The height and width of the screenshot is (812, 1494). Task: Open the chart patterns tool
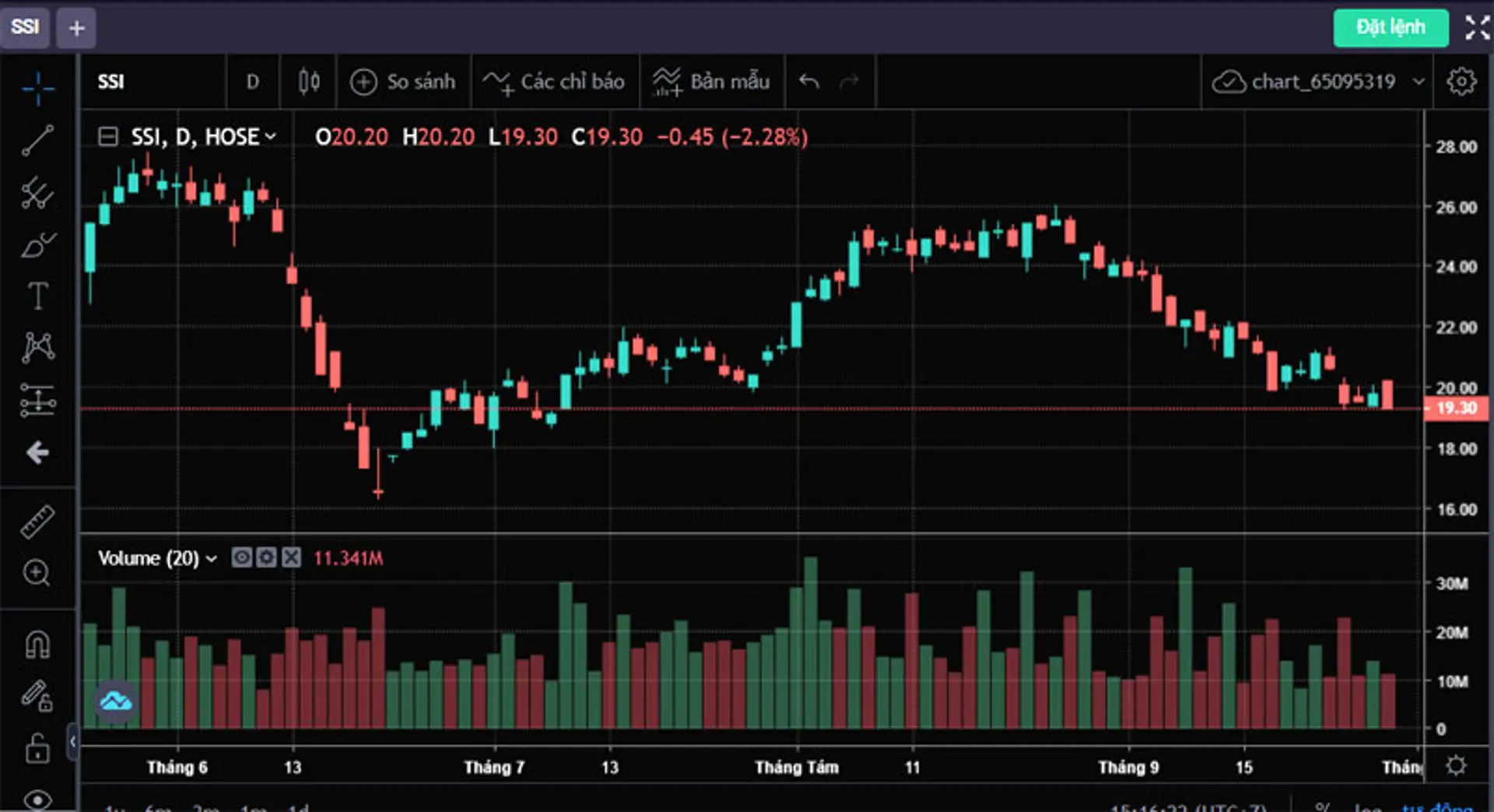click(x=37, y=348)
